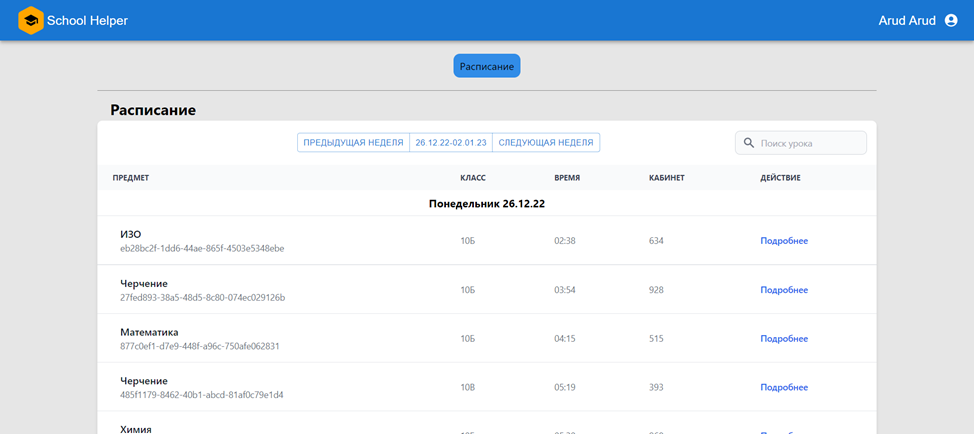Click cabinet number 634
The image size is (974, 434).
coord(656,241)
